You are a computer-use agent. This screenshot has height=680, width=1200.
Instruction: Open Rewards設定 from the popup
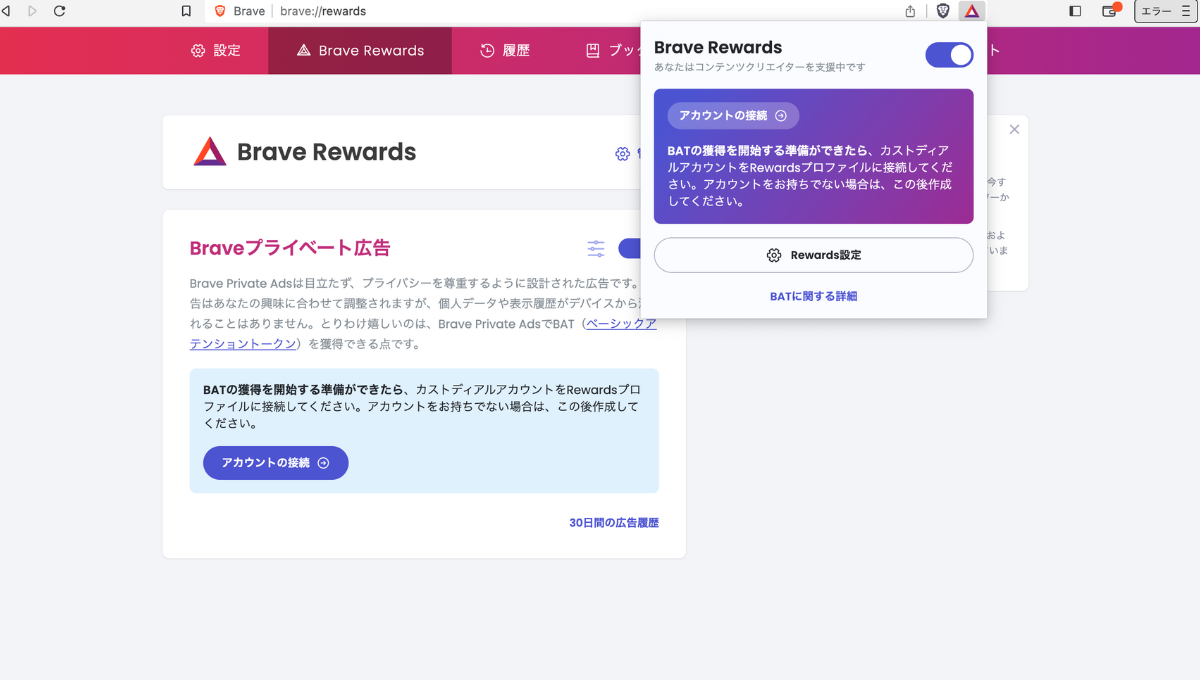coord(813,255)
